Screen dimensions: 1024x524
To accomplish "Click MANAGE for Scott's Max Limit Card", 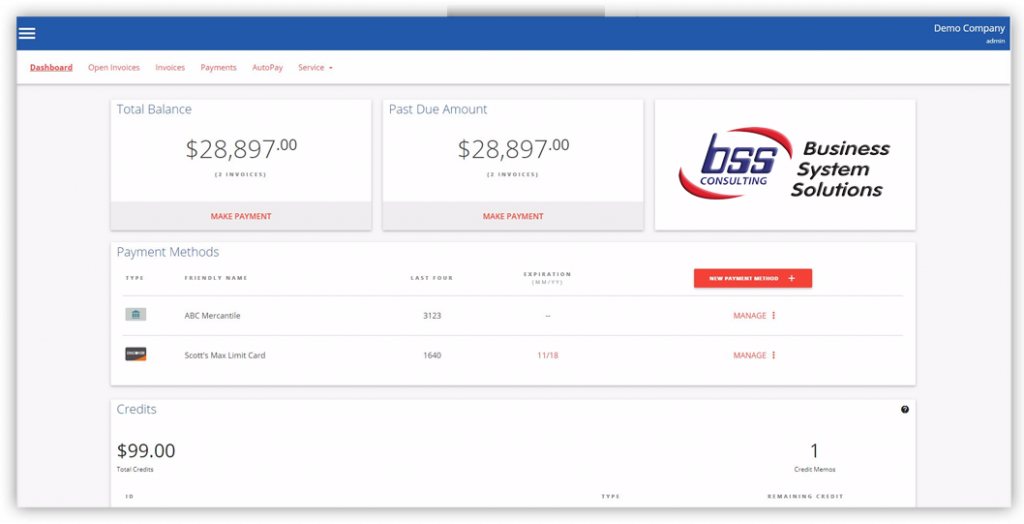I will pos(749,355).
